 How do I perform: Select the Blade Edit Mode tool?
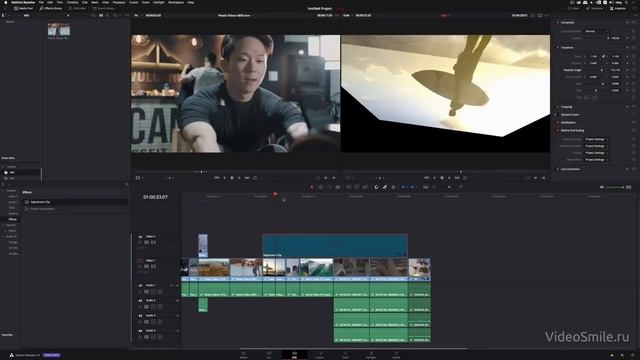coord(338,187)
